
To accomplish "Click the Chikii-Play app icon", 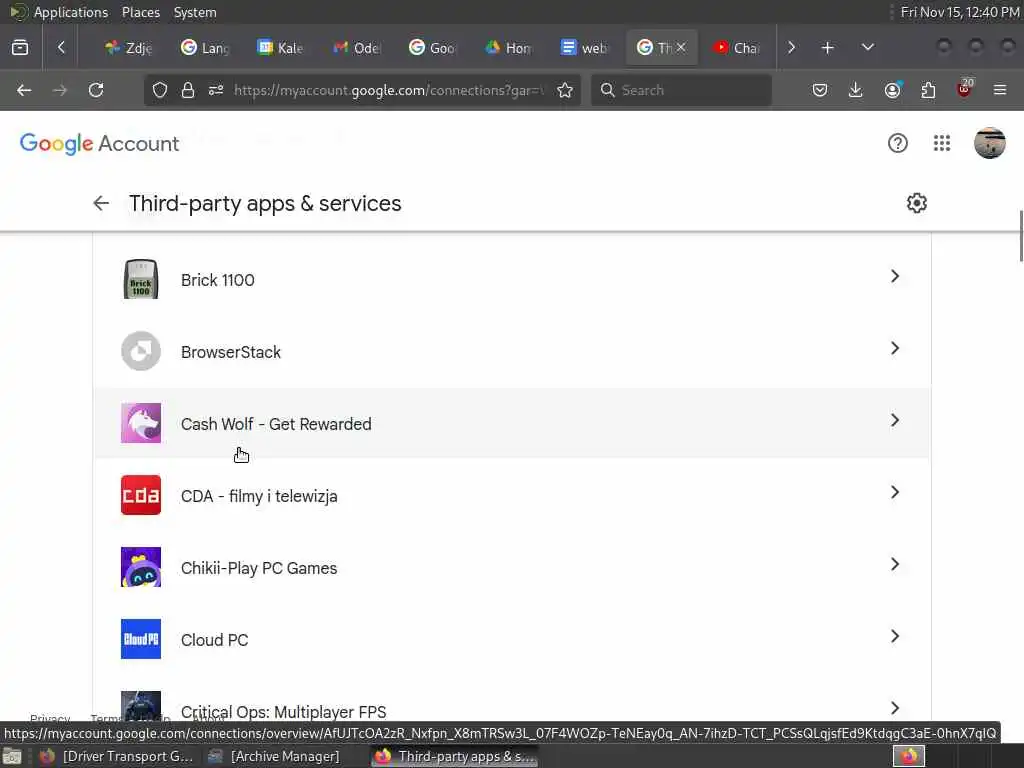I will click(141, 567).
